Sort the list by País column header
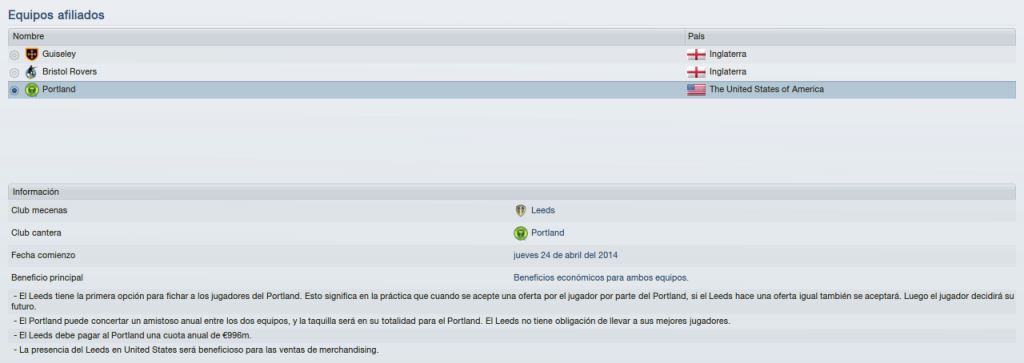Image resolution: width=1024 pixels, height=363 pixels. pyautogui.click(x=850, y=37)
